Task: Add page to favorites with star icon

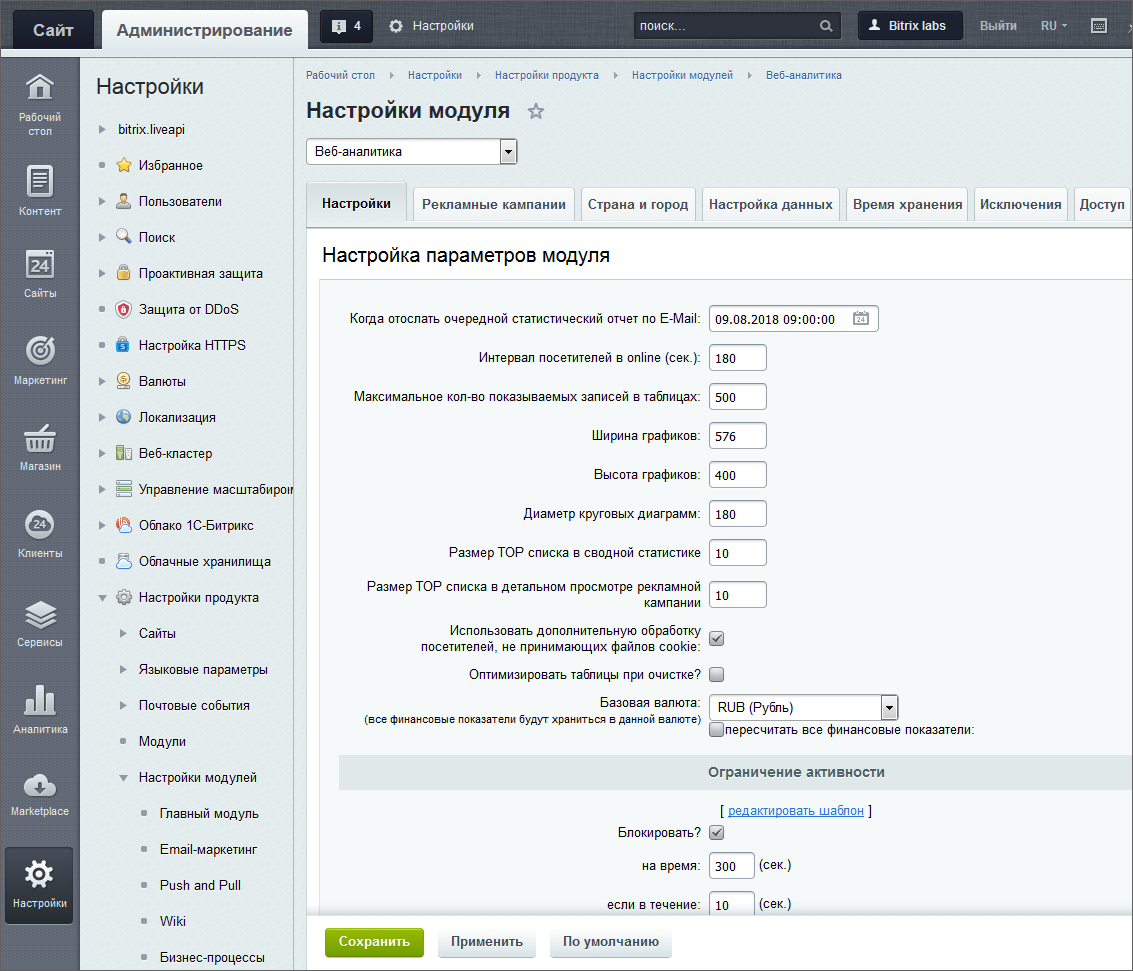Action: tap(536, 111)
